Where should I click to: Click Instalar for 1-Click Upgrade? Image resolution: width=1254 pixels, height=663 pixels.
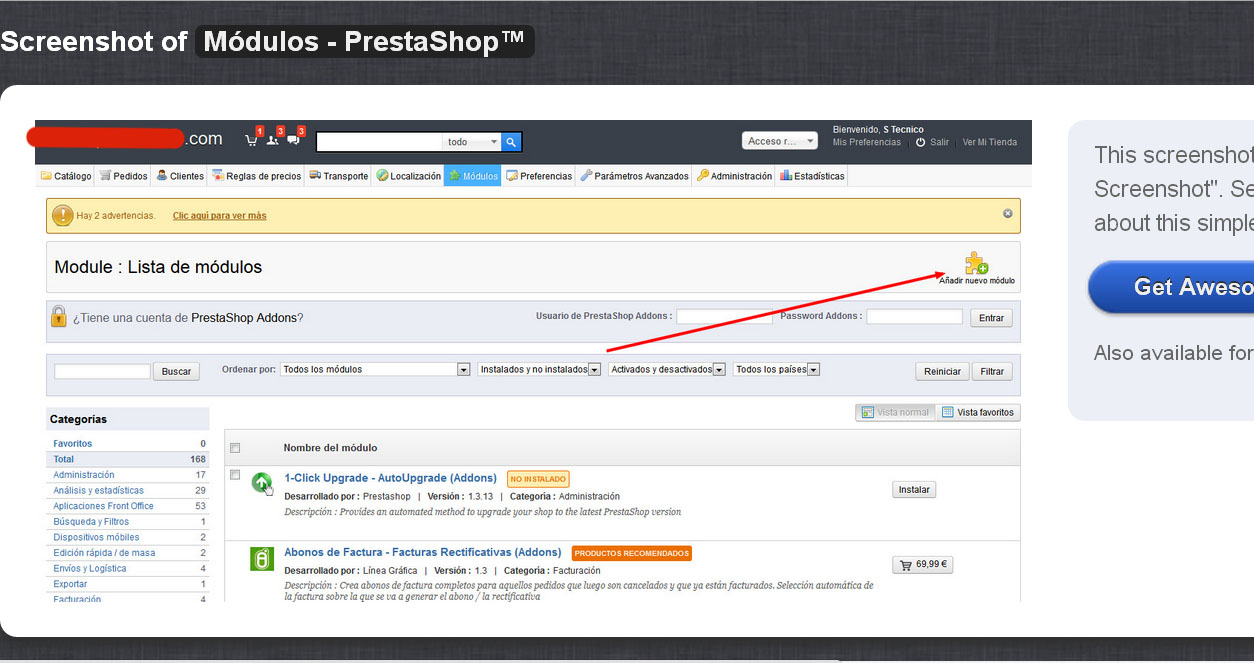[914, 490]
